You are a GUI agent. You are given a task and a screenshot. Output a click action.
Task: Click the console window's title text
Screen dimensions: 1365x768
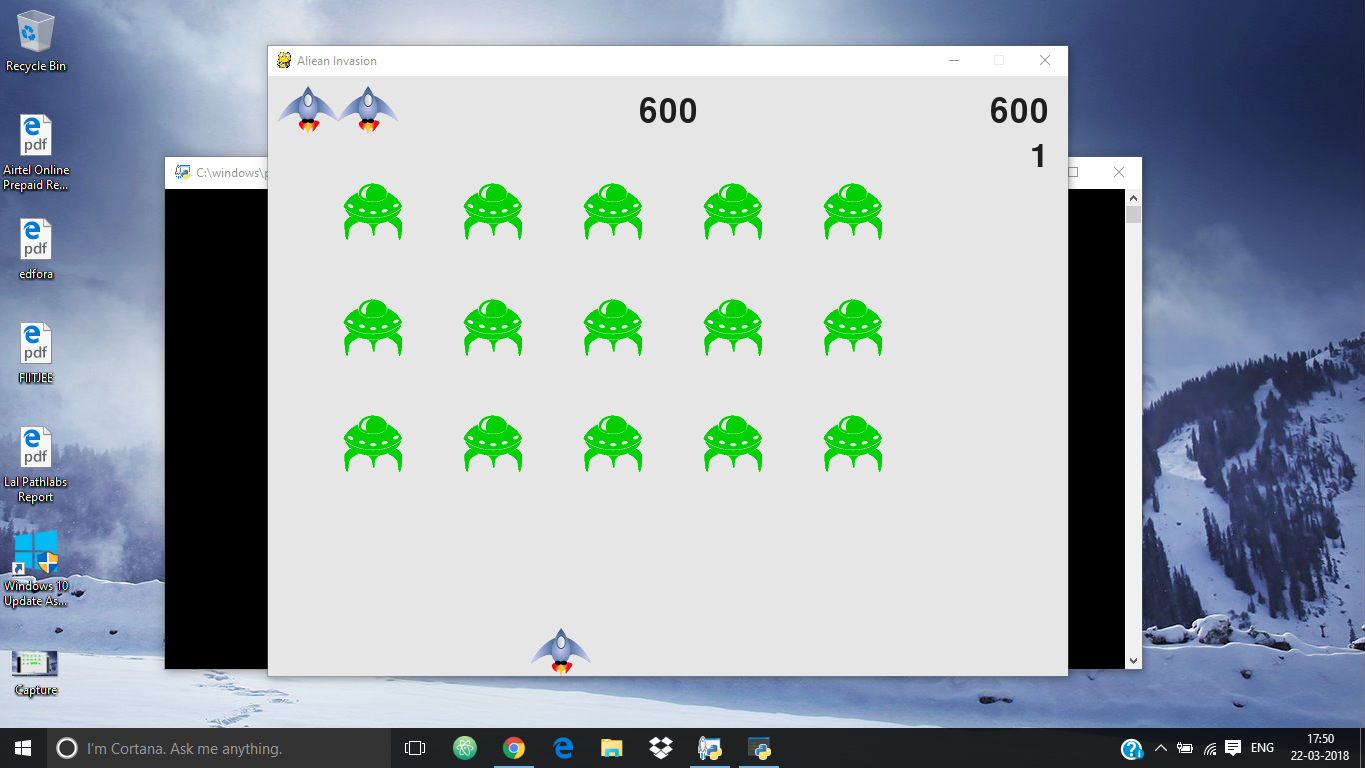(x=231, y=173)
